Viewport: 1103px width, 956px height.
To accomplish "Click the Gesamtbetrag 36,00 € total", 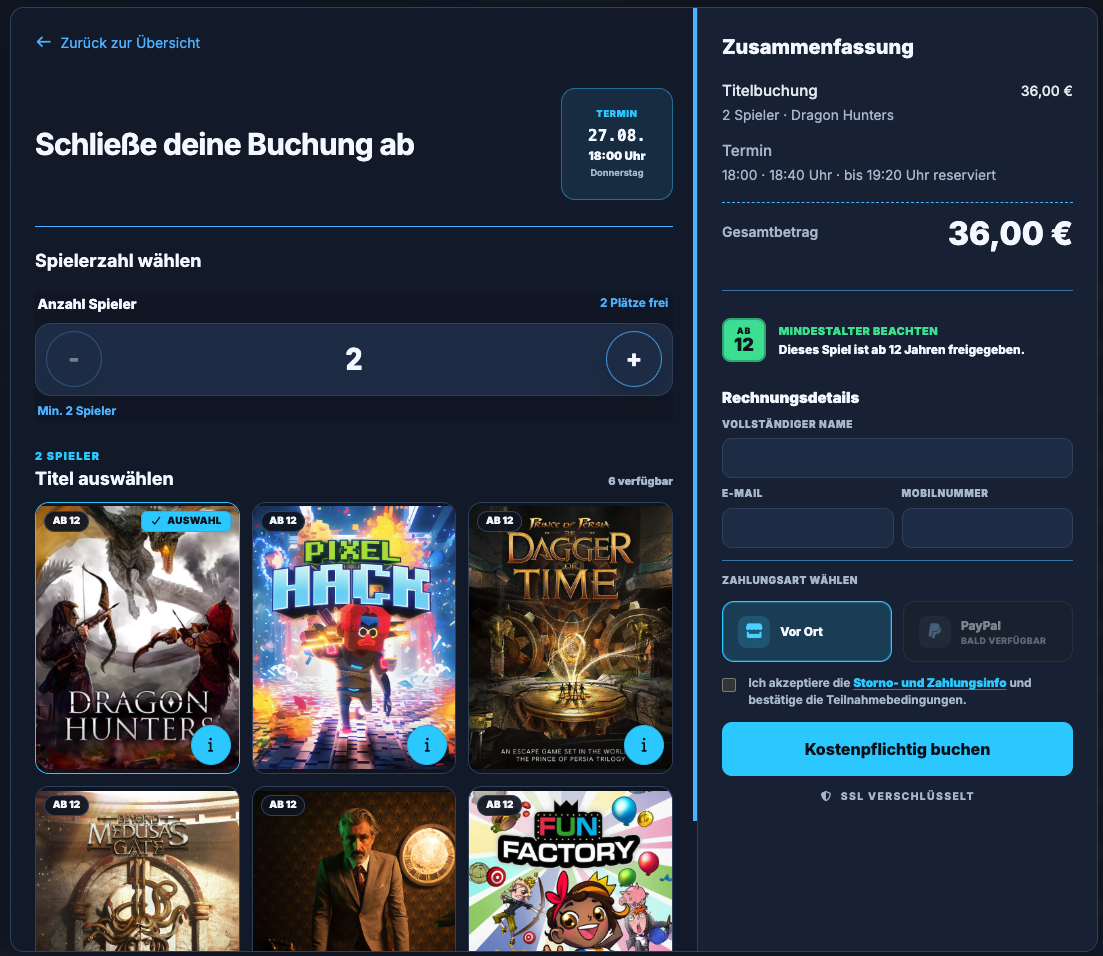I will (1009, 234).
